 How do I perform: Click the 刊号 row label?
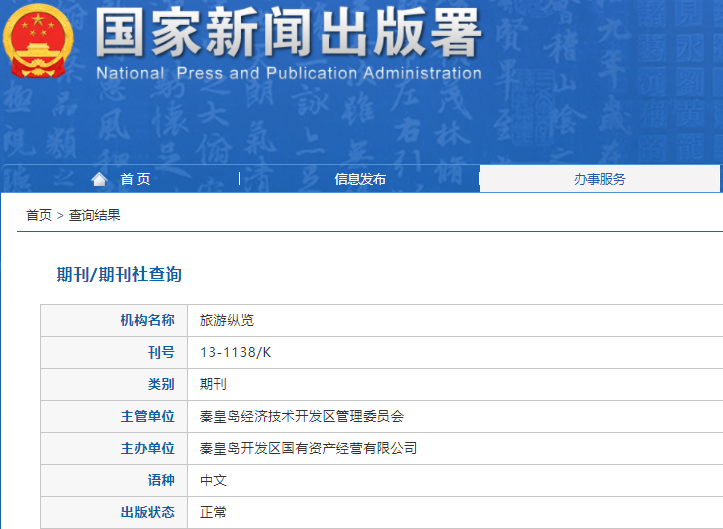click(x=160, y=352)
